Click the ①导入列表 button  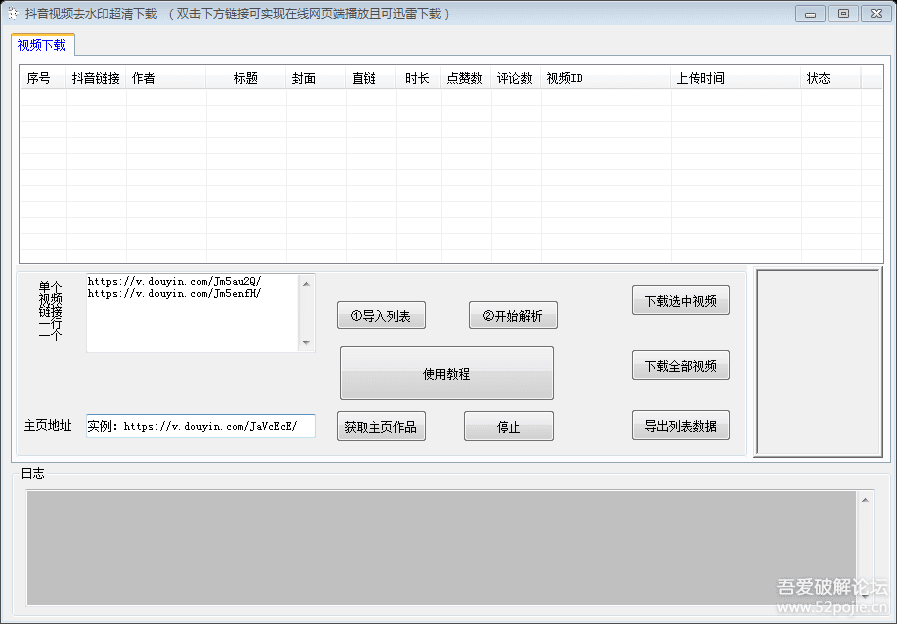click(x=381, y=315)
